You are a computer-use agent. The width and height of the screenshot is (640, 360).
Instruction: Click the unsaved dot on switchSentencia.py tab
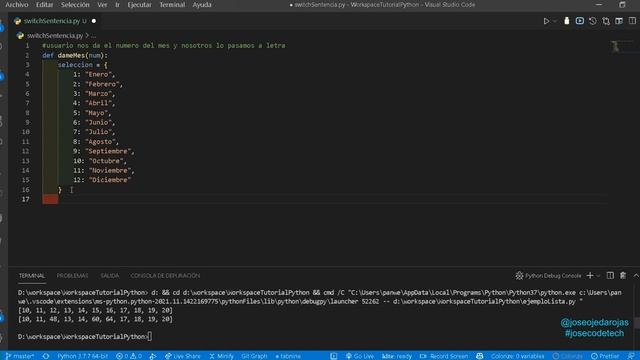[x=94, y=21]
